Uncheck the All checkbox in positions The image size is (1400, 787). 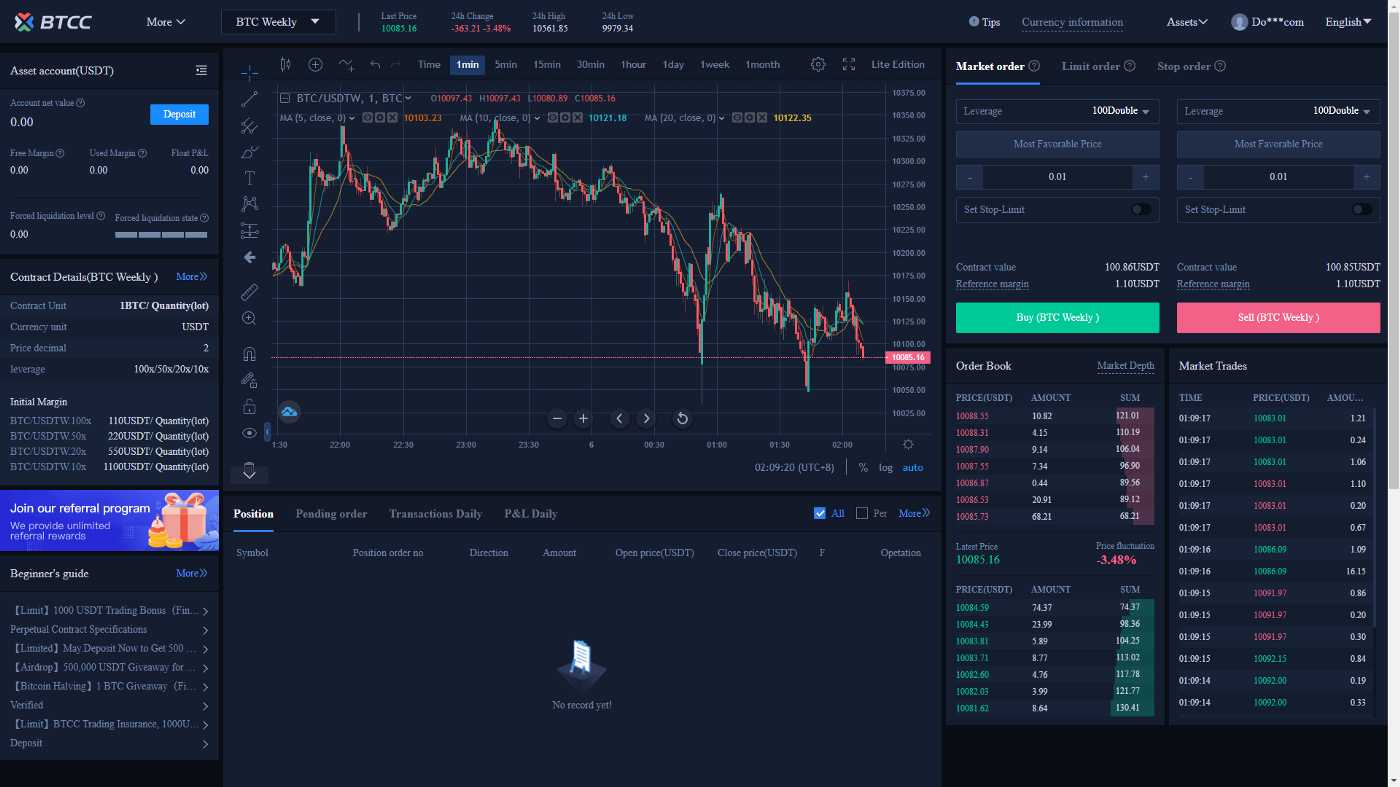[x=820, y=513]
